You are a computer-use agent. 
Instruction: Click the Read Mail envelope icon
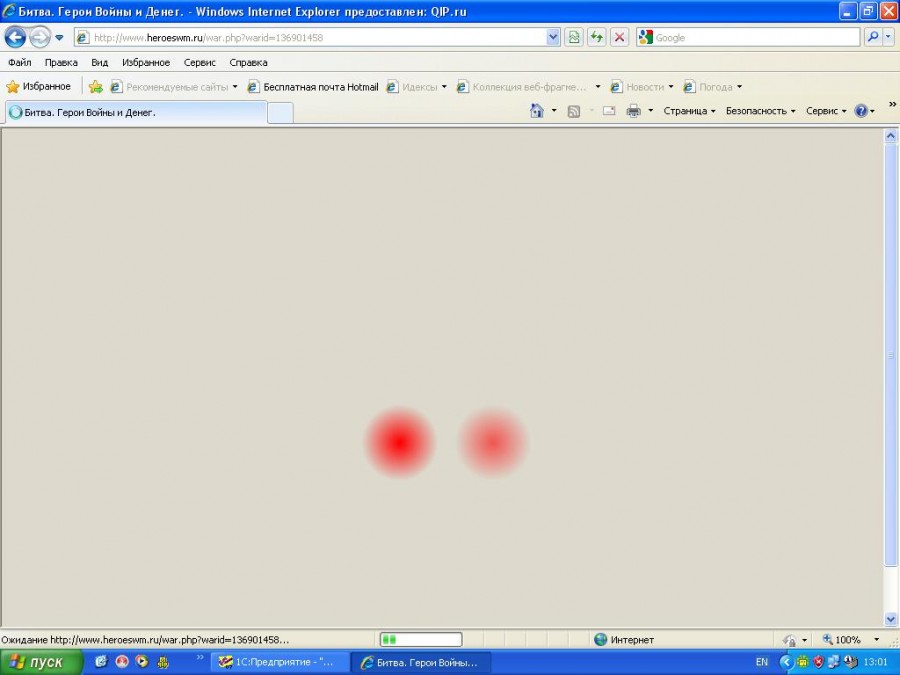(x=609, y=111)
